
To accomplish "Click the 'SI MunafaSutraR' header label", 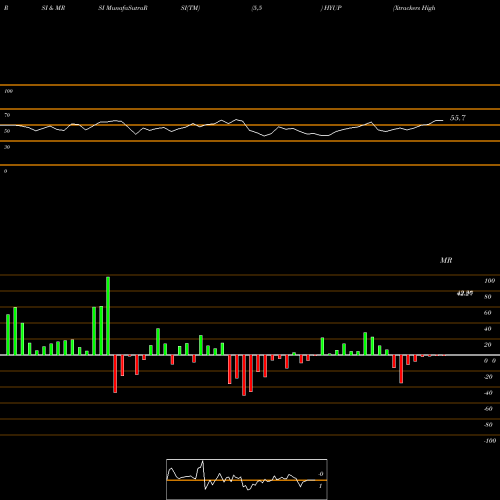I will [x=123, y=8].
